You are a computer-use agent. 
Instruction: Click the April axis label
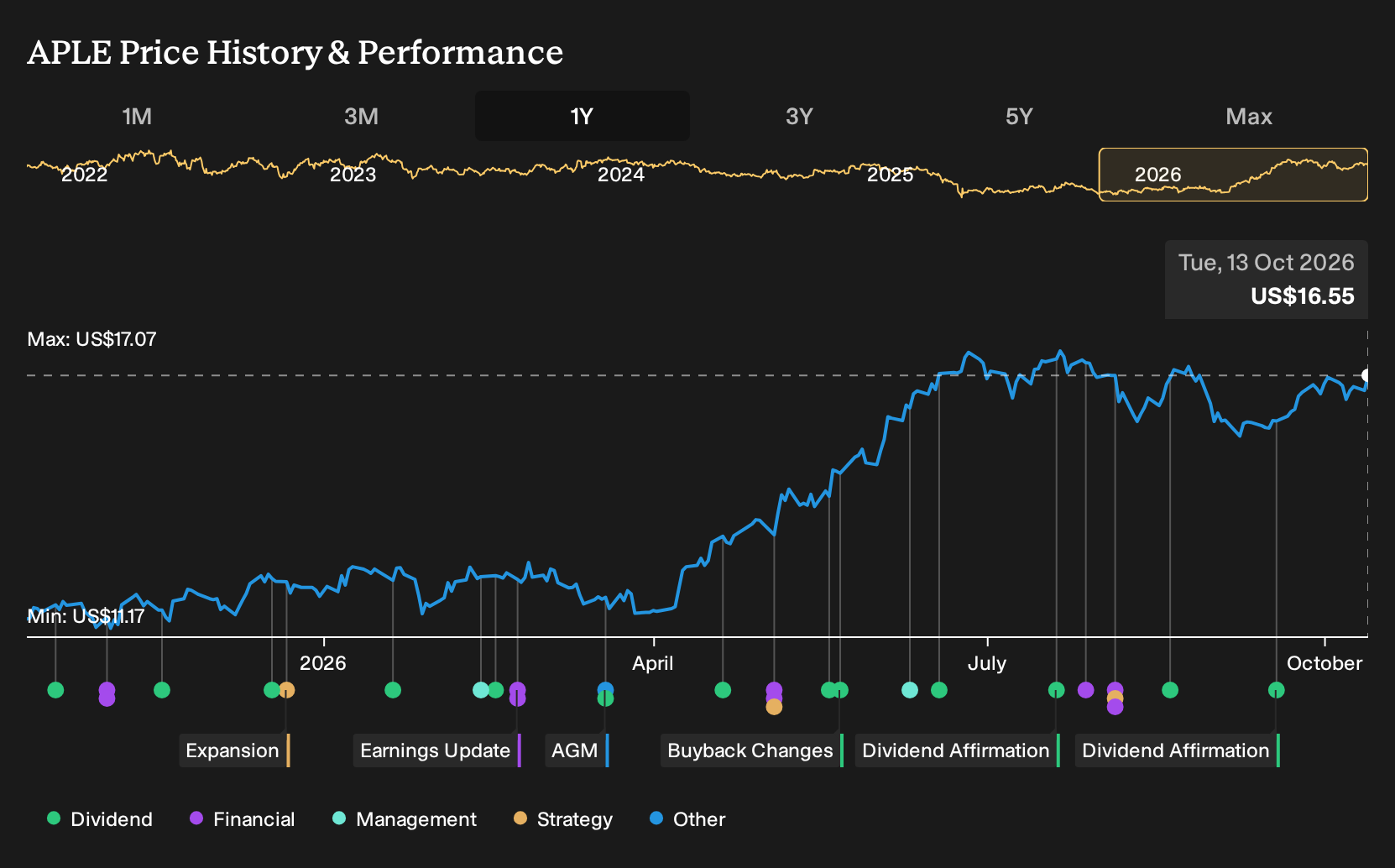click(653, 663)
